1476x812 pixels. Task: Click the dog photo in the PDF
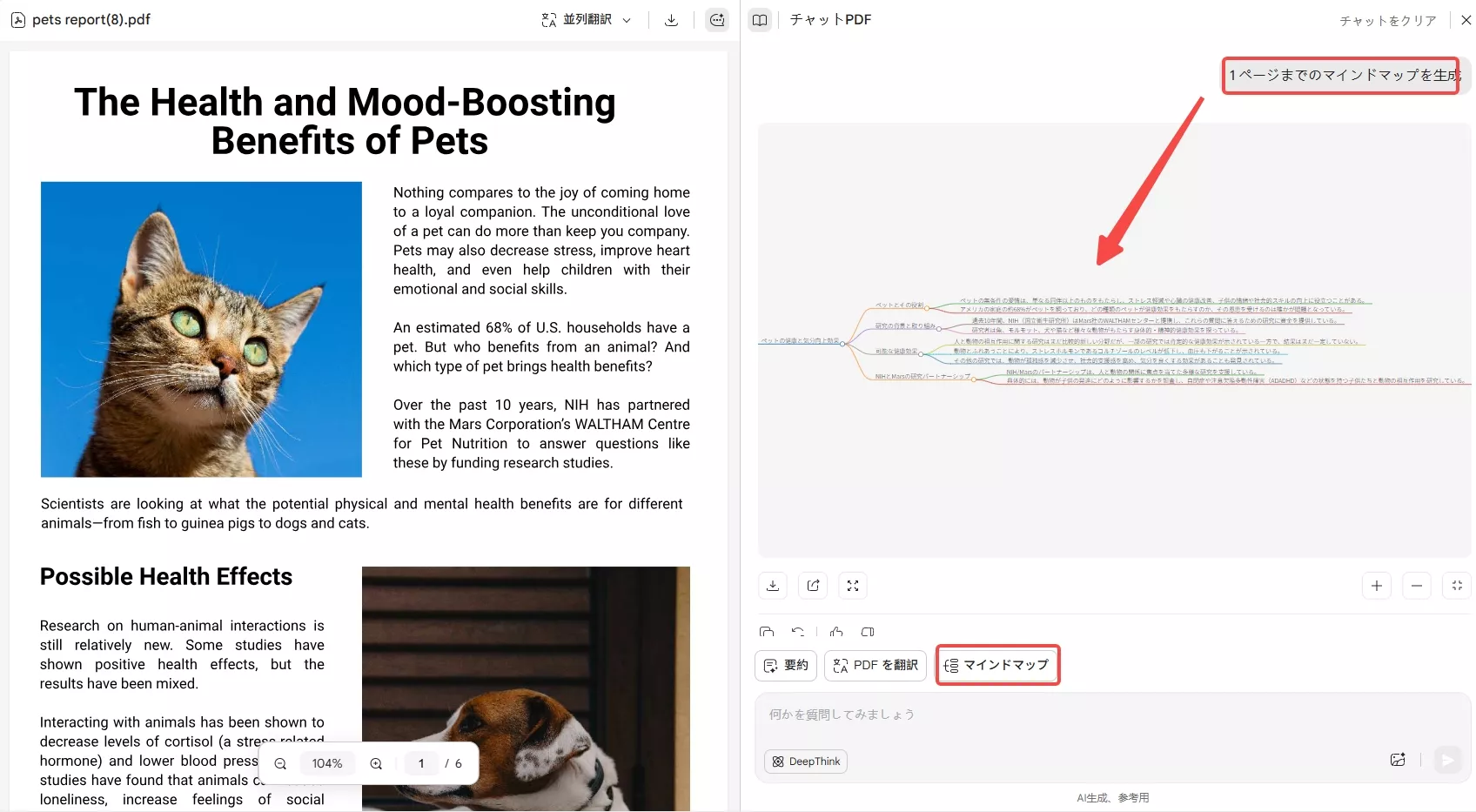[x=526, y=688]
